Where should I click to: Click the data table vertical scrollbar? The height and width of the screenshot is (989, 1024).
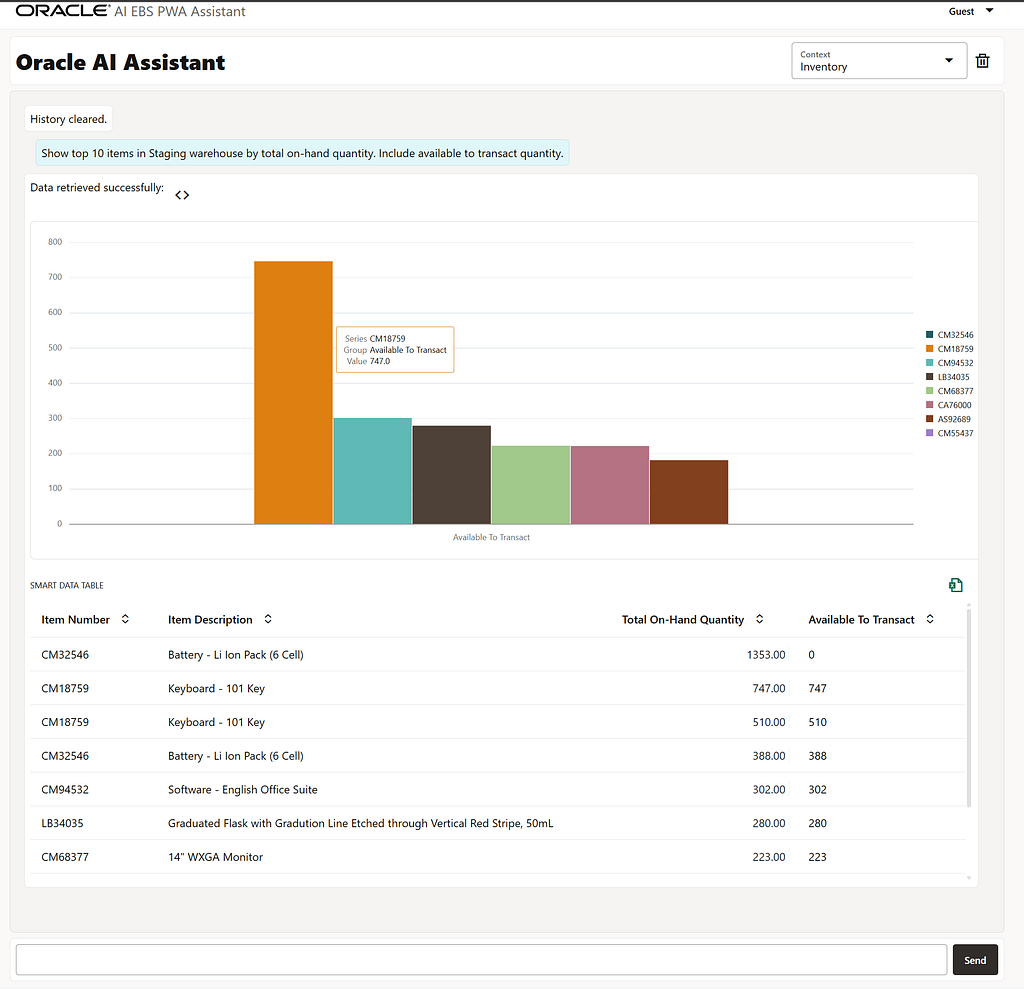pyautogui.click(x=968, y=707)
